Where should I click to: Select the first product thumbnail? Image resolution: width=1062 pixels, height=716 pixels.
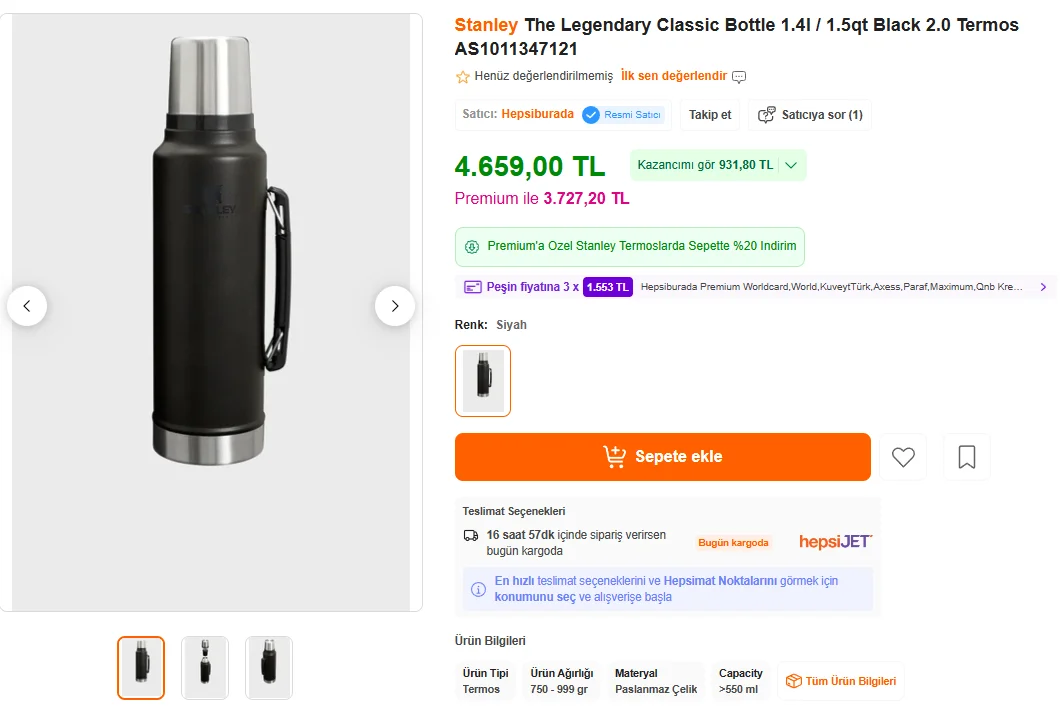point(141,668)
